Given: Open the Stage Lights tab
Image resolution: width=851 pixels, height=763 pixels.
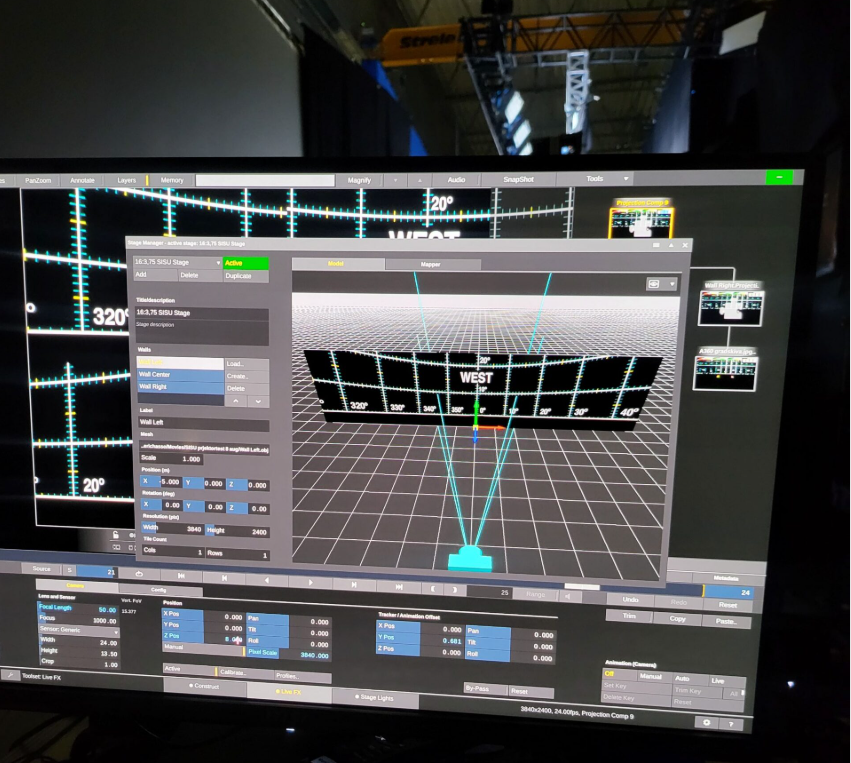Looking at the screenshot, I should click(382, 697).
